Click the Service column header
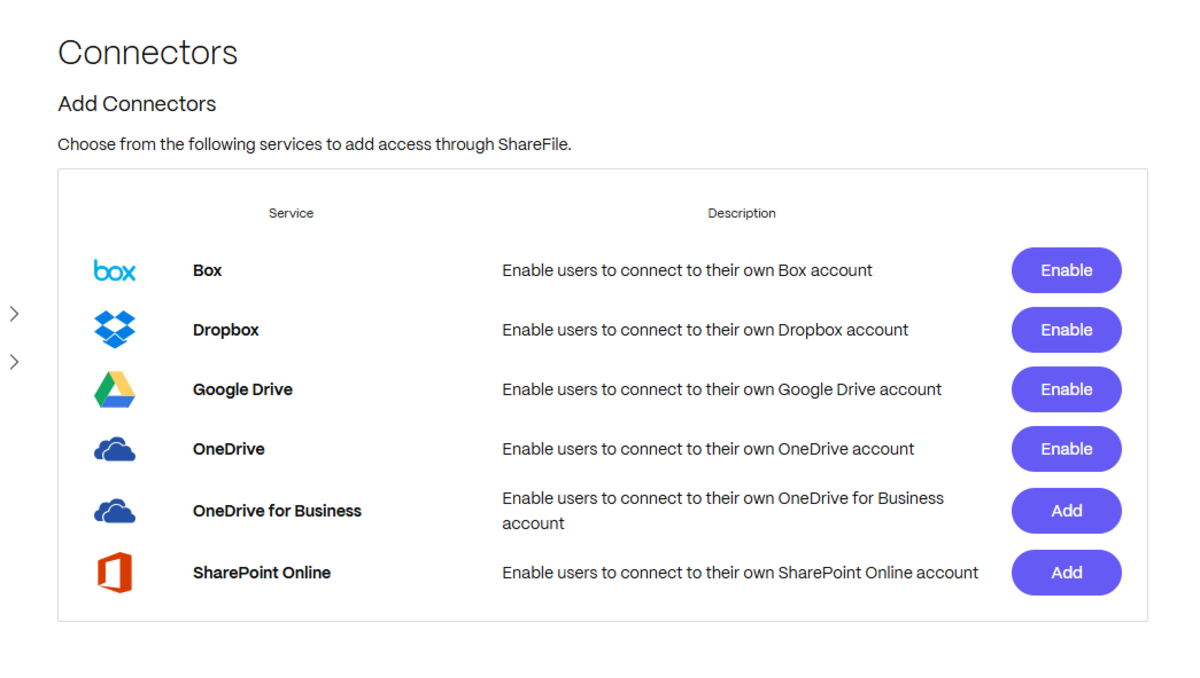Image resolution: width=1200 pixels, height=678 pixels. coord(290,213)
